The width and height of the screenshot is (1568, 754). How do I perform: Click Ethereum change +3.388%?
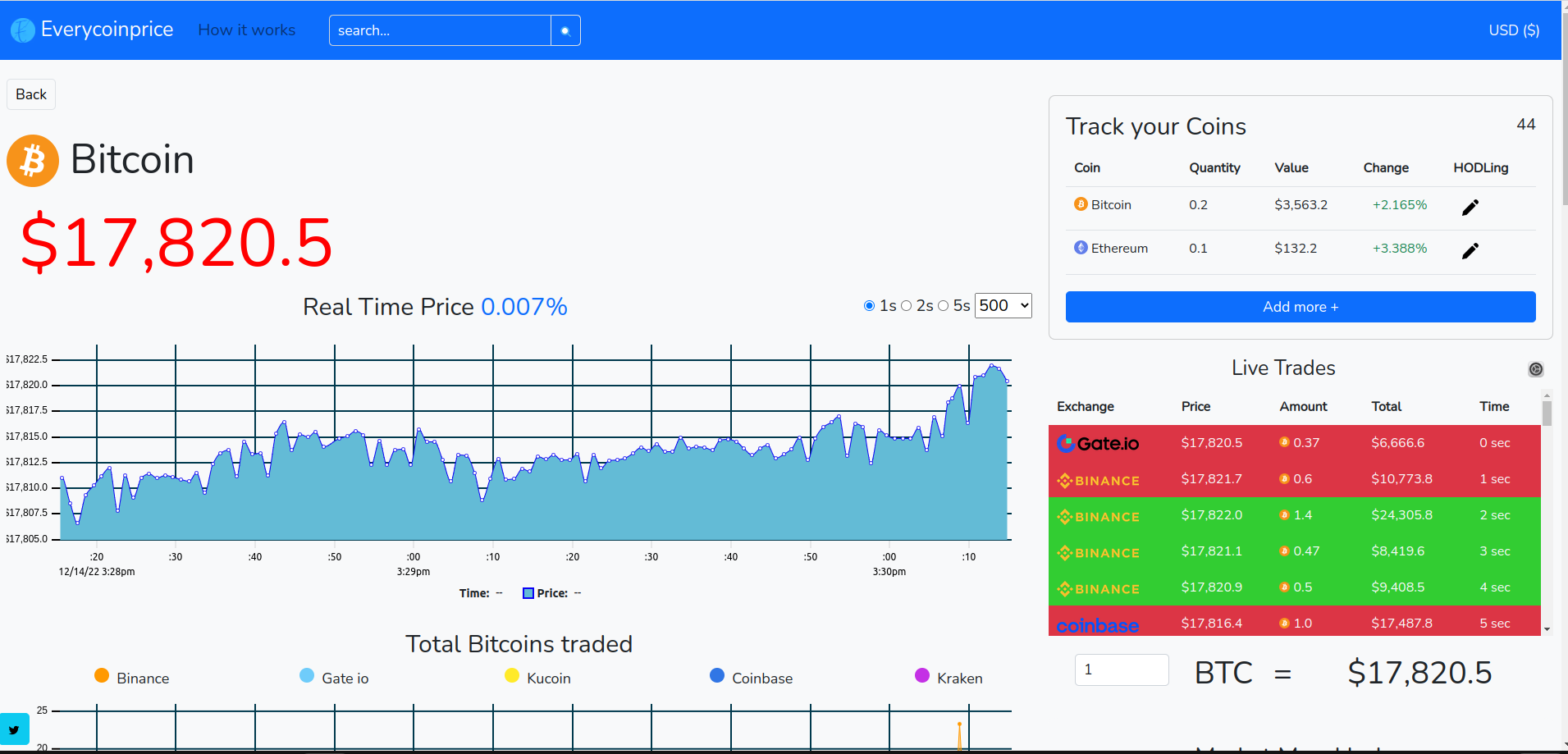pos(1400,248)
